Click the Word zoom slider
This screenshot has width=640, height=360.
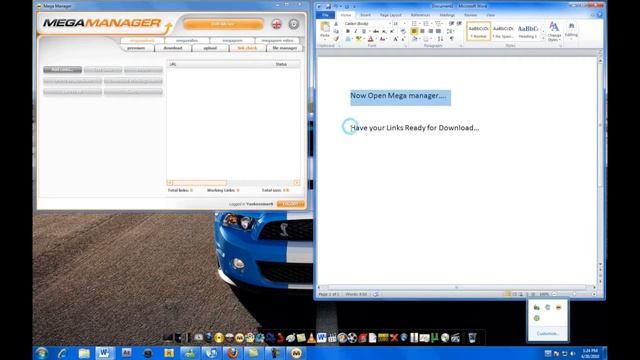click(x=573, y=294)
